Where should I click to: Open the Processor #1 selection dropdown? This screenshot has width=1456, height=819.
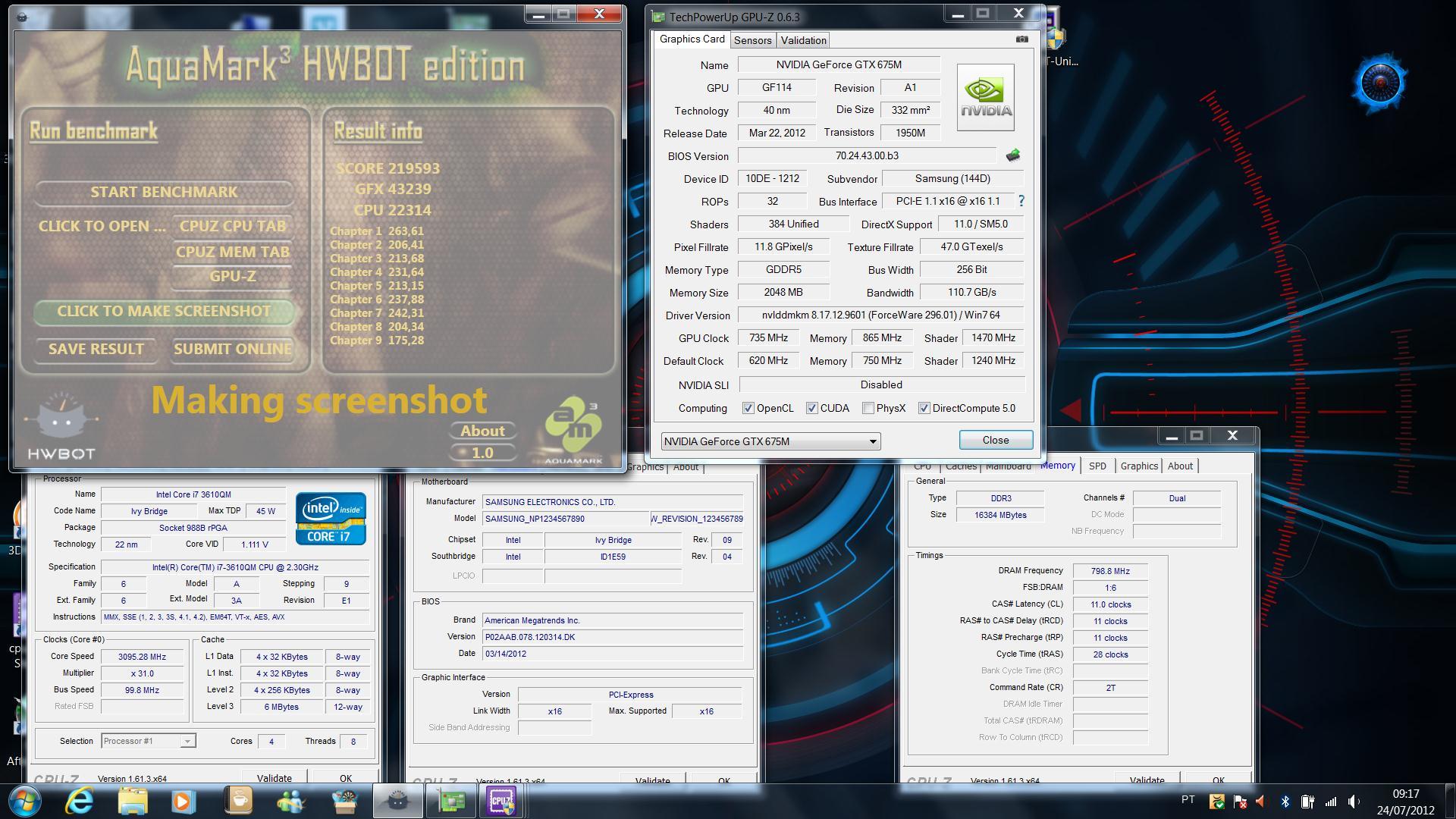coord(148,741)
